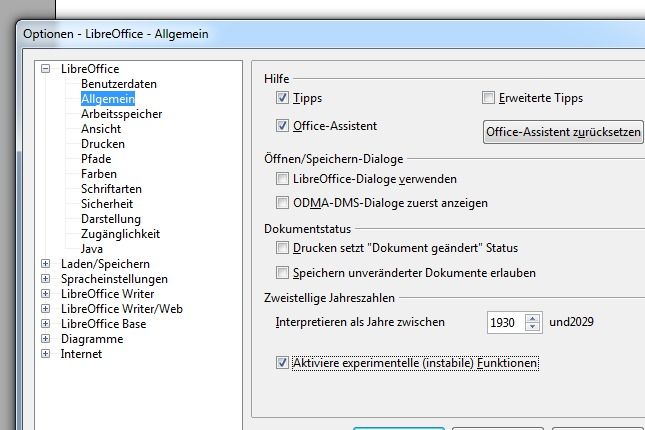Expand the Internet tree node
The width and height of the screenshot is (645, 430).
45,354
